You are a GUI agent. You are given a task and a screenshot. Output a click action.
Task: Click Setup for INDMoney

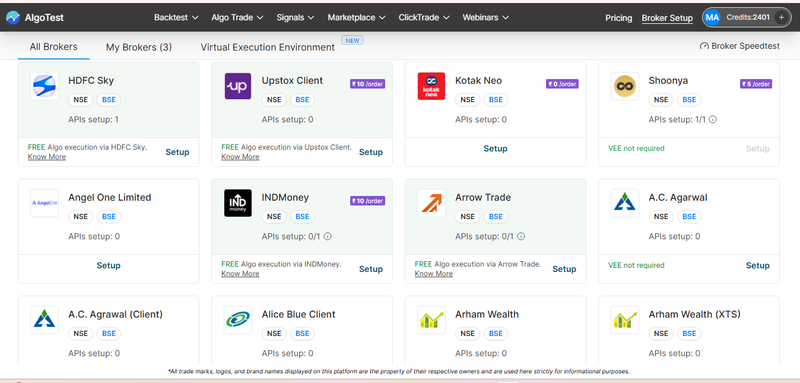click(x=370, y=269)
